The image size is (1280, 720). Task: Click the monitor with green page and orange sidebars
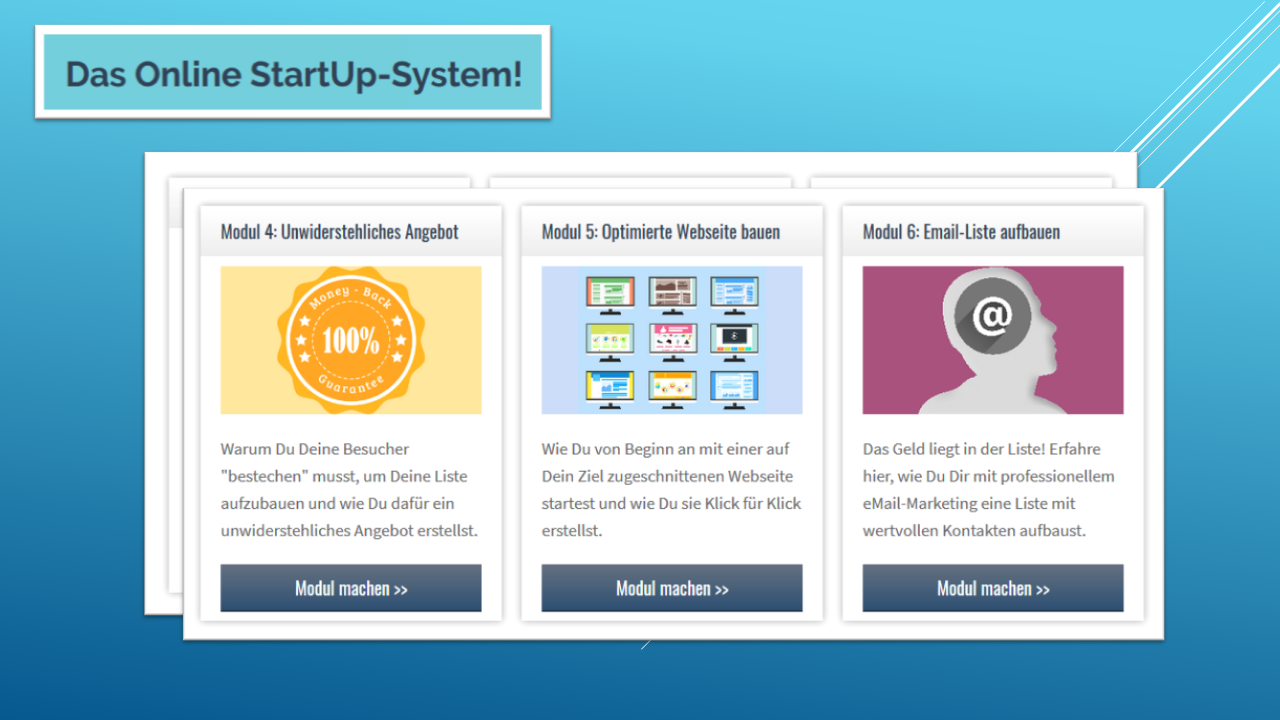click(610, 293)
